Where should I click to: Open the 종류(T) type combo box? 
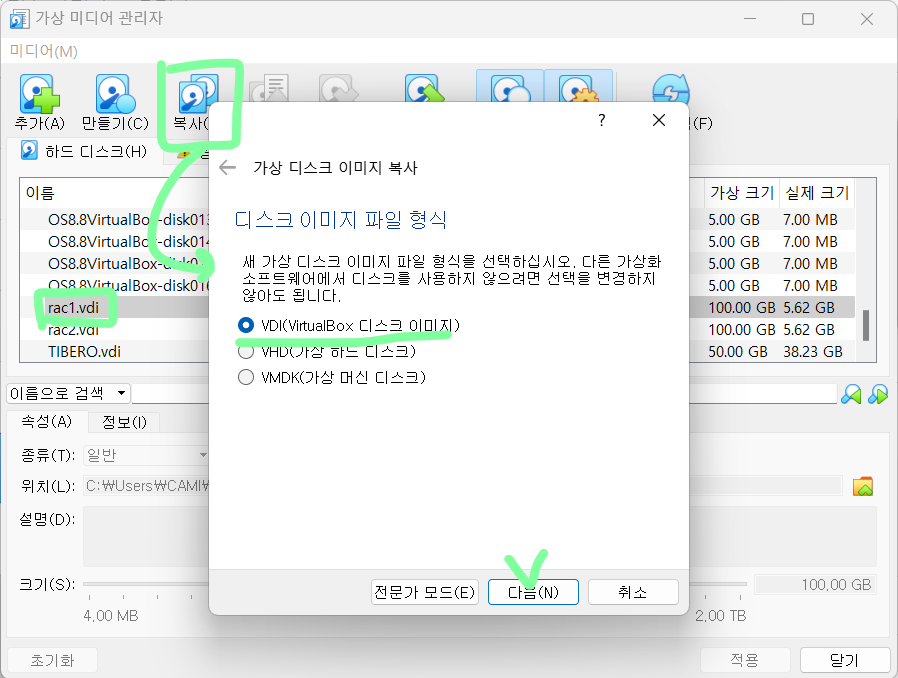click(146, 455)
